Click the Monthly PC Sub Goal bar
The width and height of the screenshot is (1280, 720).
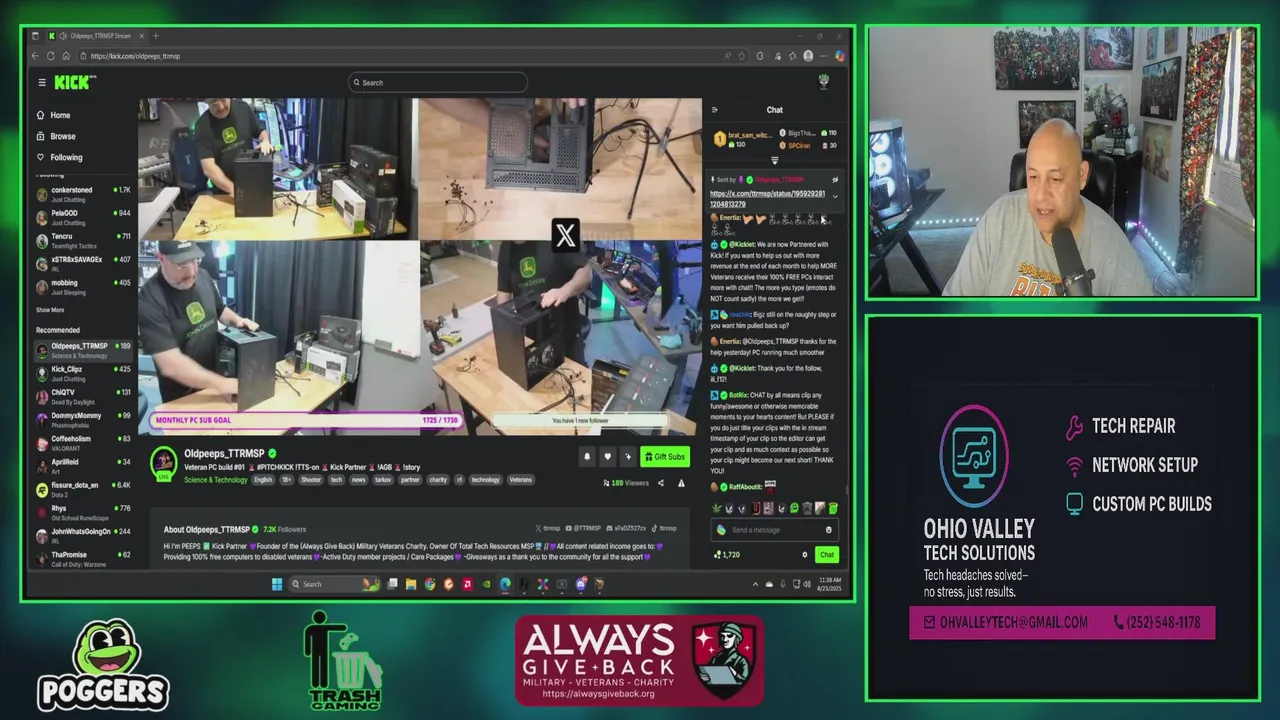click(306, 420)
